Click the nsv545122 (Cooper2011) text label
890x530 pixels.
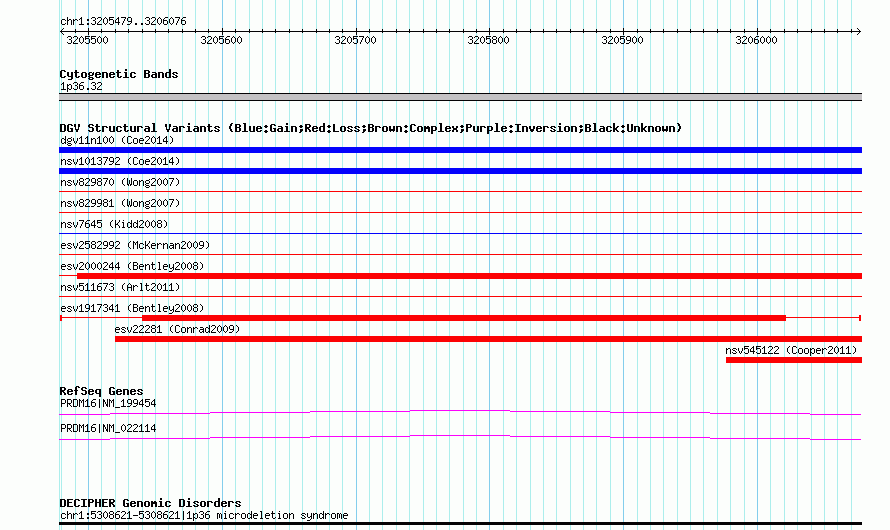(791, 350)
